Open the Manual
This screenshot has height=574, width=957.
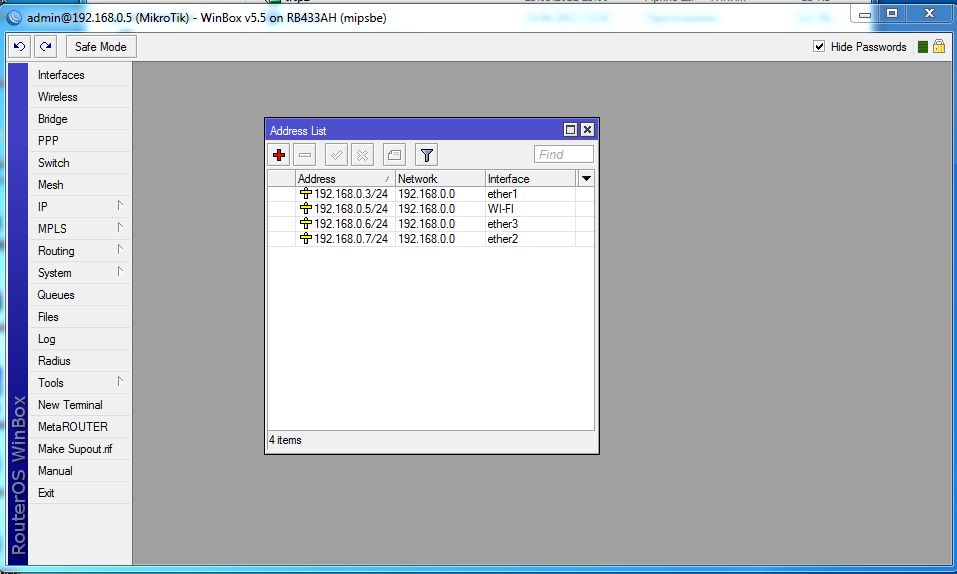click(x=80, y=470)
